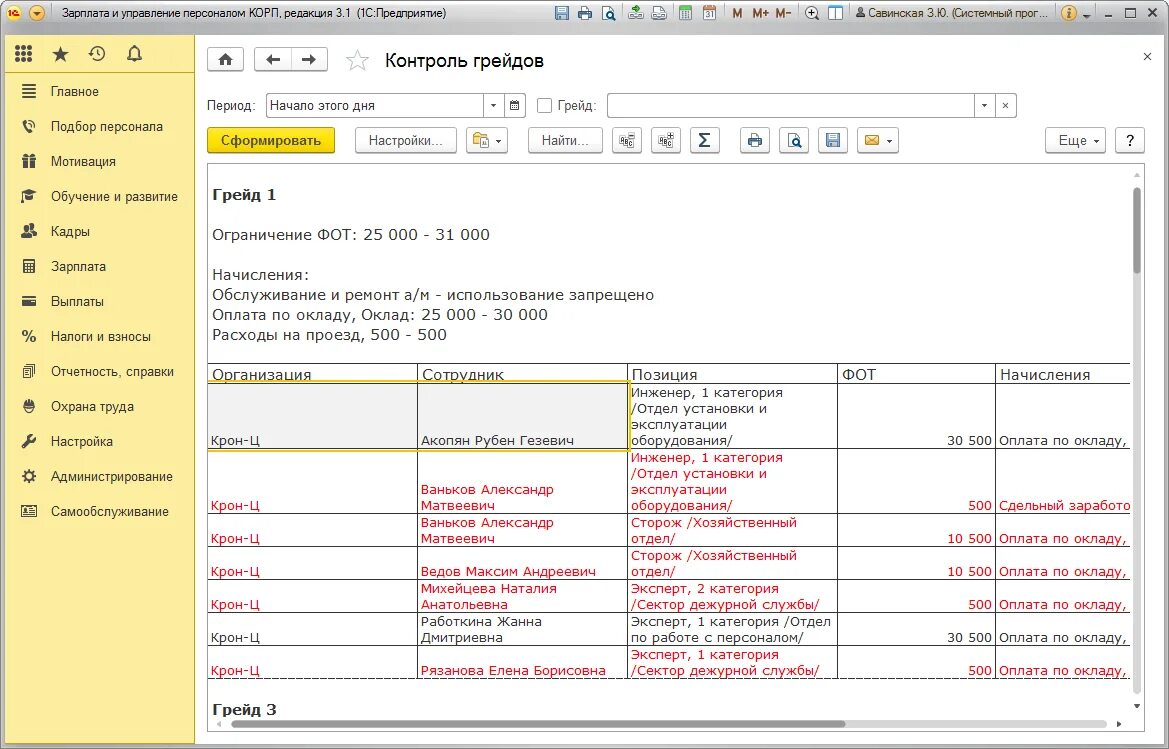The image size is (1169, 749).
Task: Save report with floppy disk icon
Action: tap(833, 140)
